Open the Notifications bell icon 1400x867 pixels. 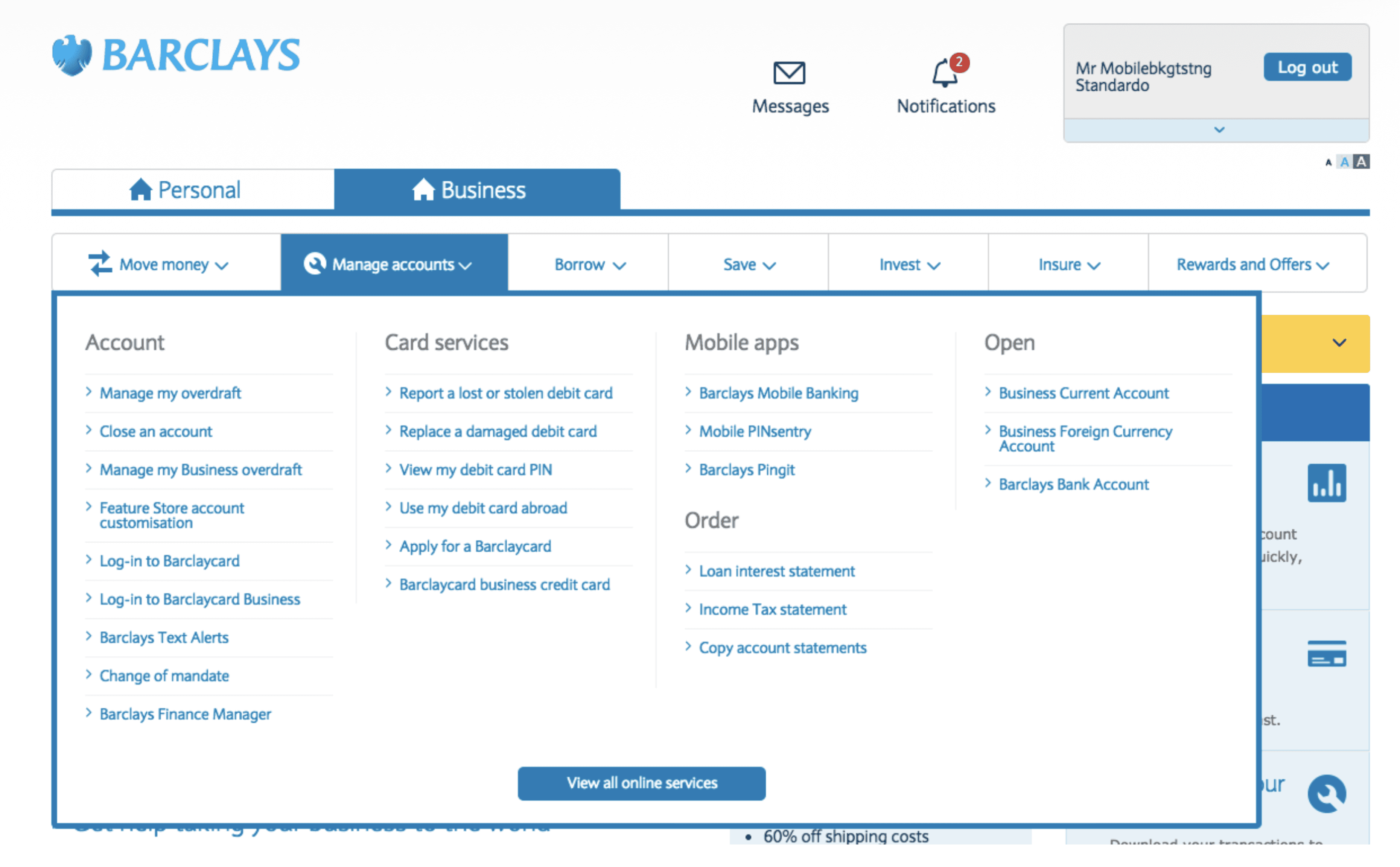coord(945,73)
